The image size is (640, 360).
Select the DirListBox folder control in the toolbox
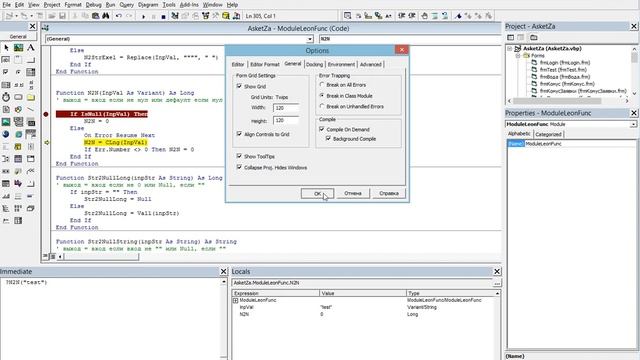(x=31, y=97)
